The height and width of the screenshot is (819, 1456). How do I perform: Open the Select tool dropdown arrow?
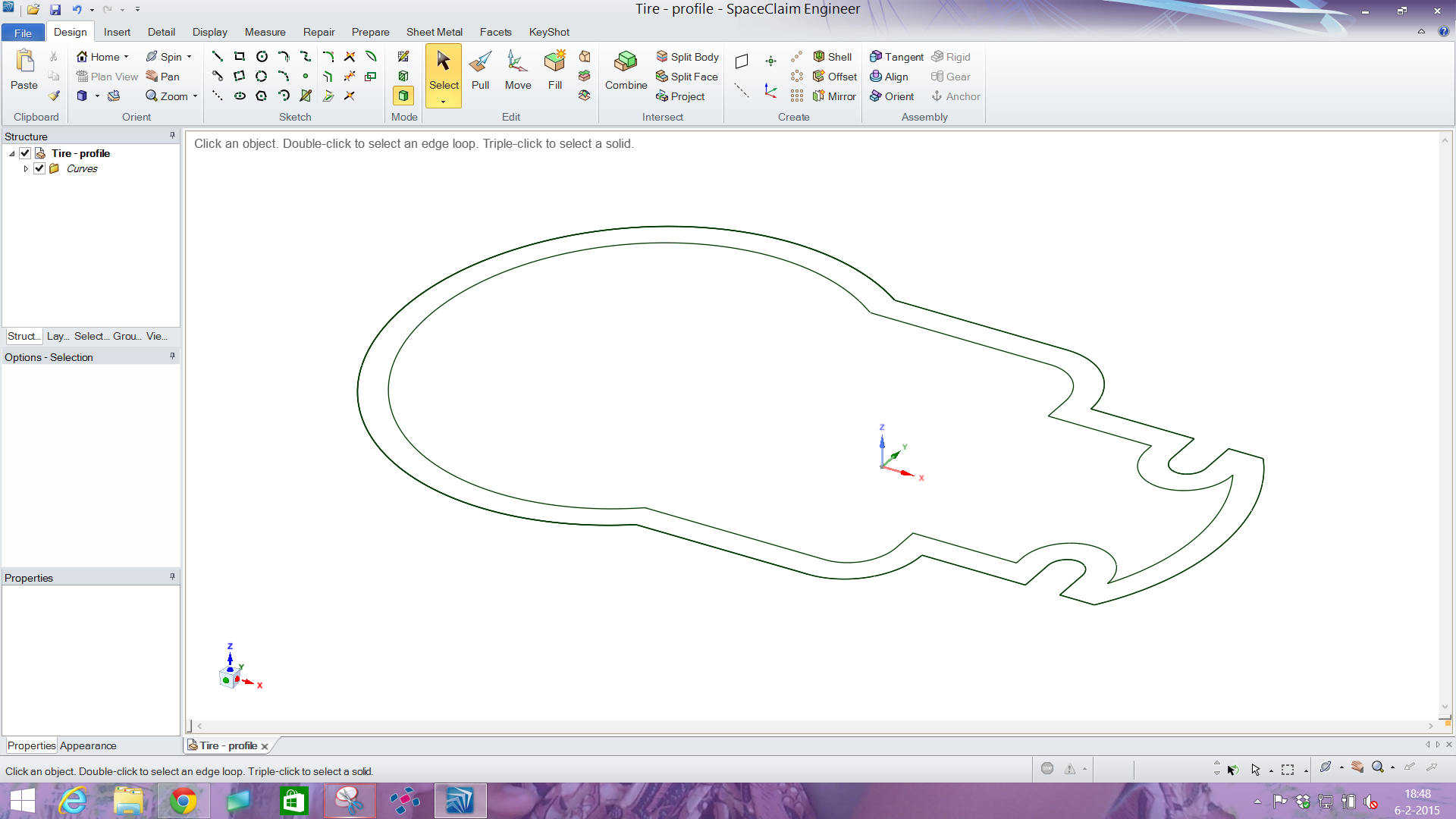pyautogui.click(x=444, y=102)
